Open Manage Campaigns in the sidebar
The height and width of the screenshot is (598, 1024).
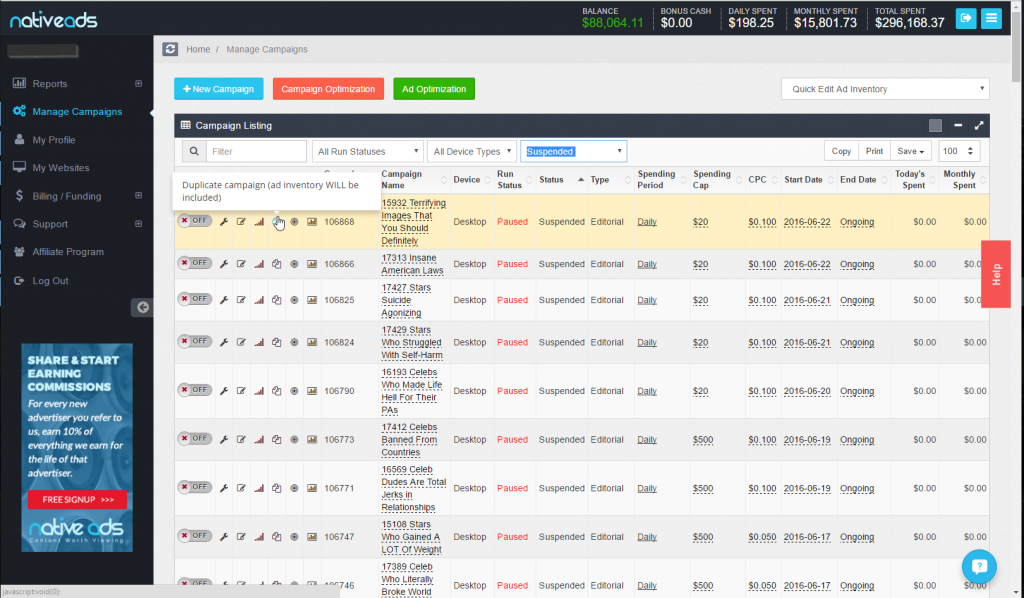coord(76,112)
